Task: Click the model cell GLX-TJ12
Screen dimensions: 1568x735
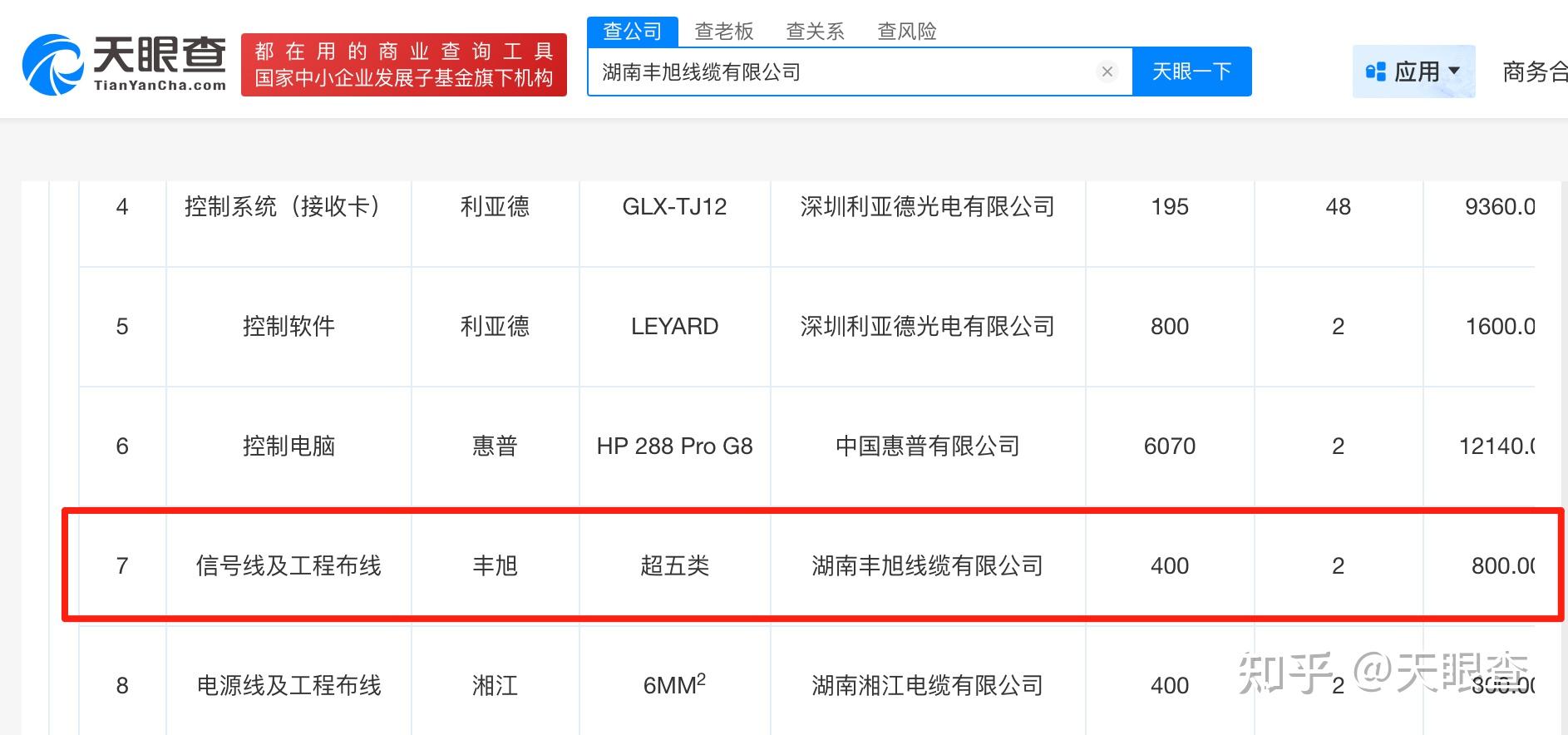Action: pos(674,207)
